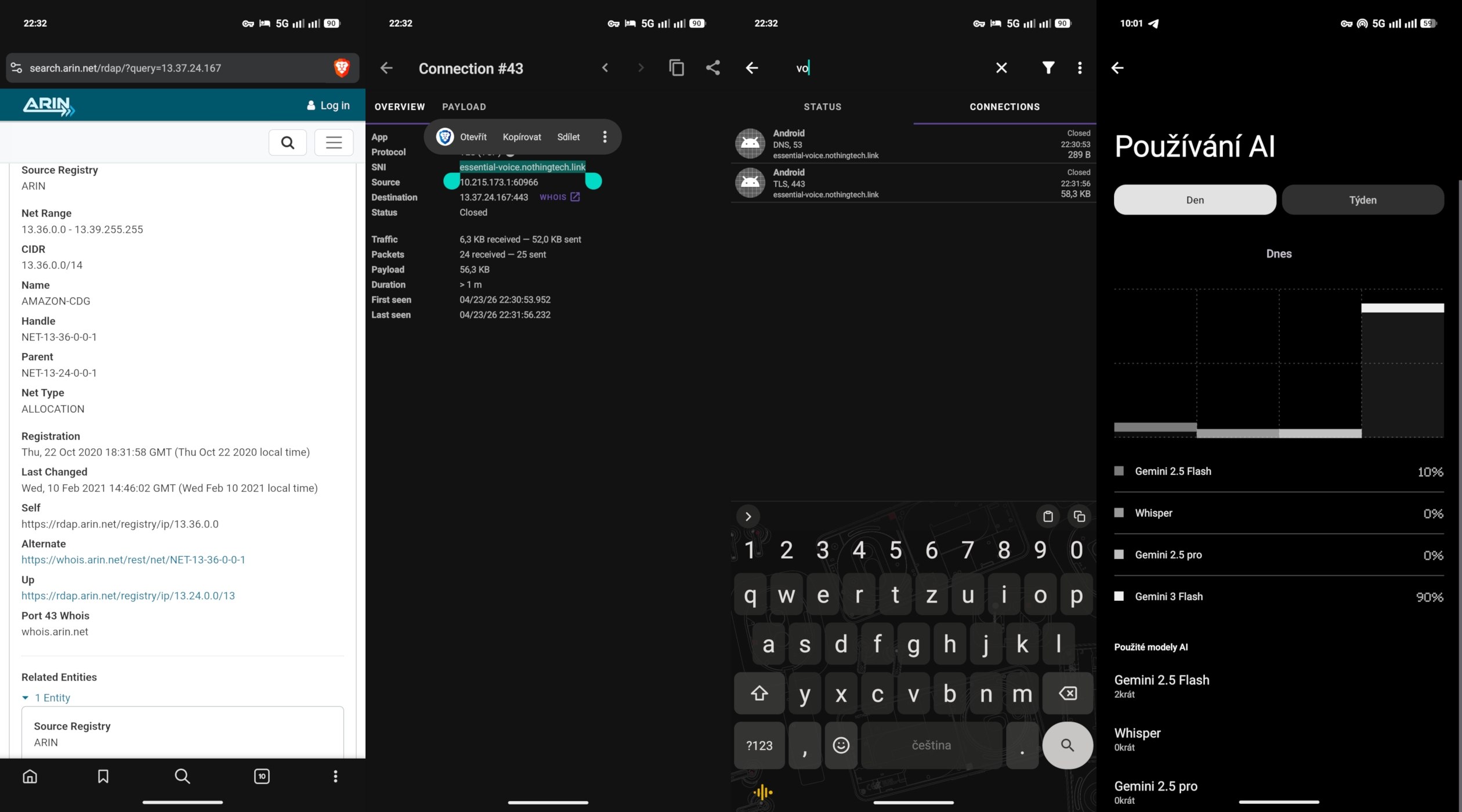Clear the search text with X icon
Screen dimensions: 1462x812
coord(1001,68)
